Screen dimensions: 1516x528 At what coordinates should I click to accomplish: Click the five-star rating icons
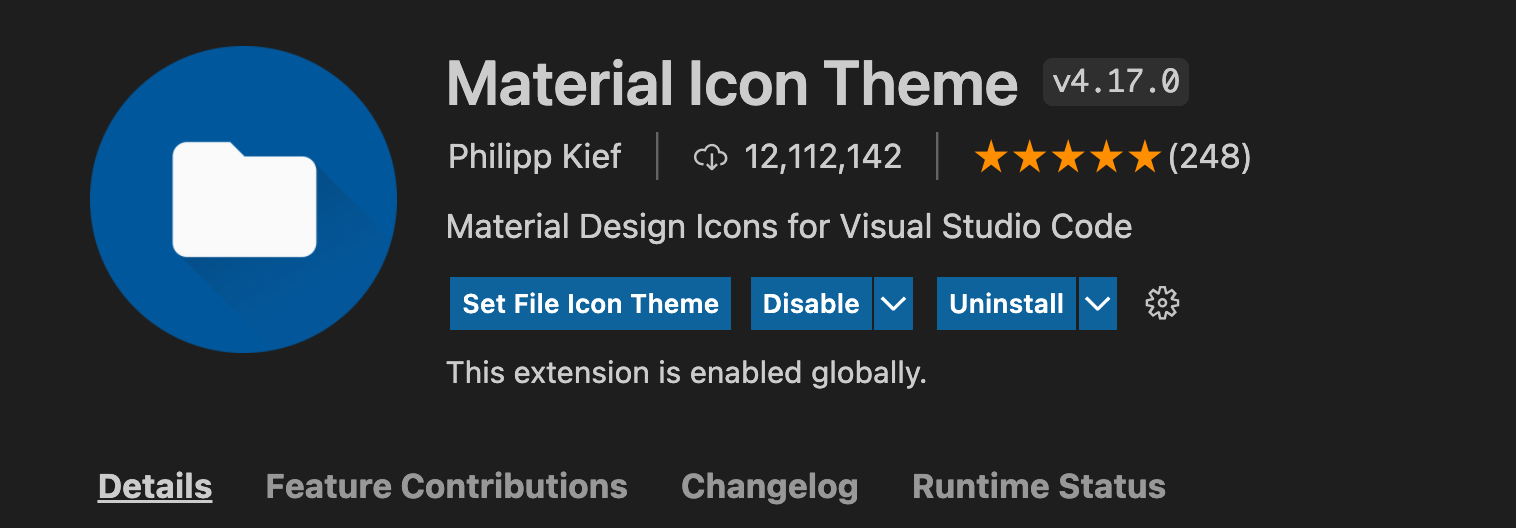(1067, 157)
